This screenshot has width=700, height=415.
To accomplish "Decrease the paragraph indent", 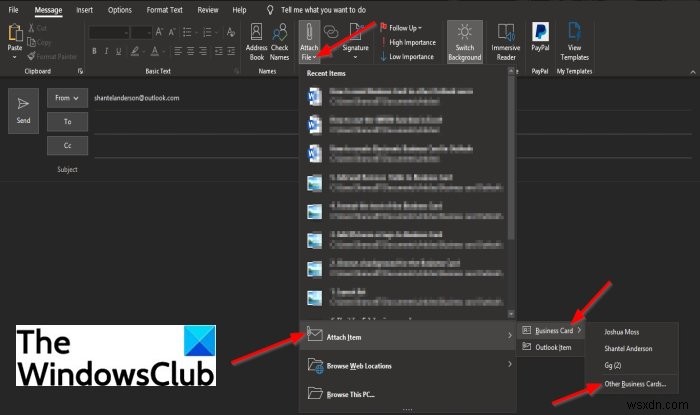I will point(218,51).
